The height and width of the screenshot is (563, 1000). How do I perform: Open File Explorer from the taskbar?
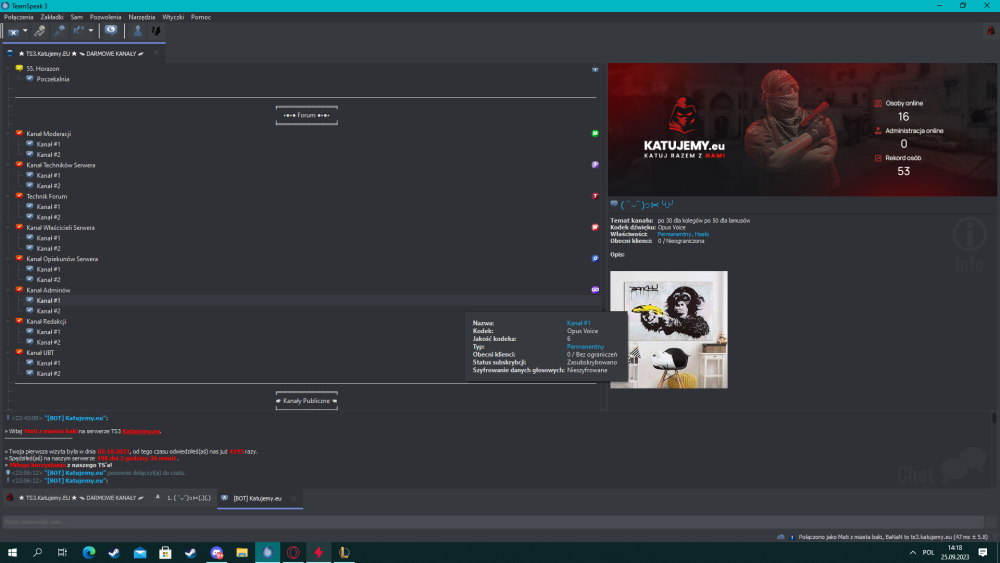click(x=242, y=553)
